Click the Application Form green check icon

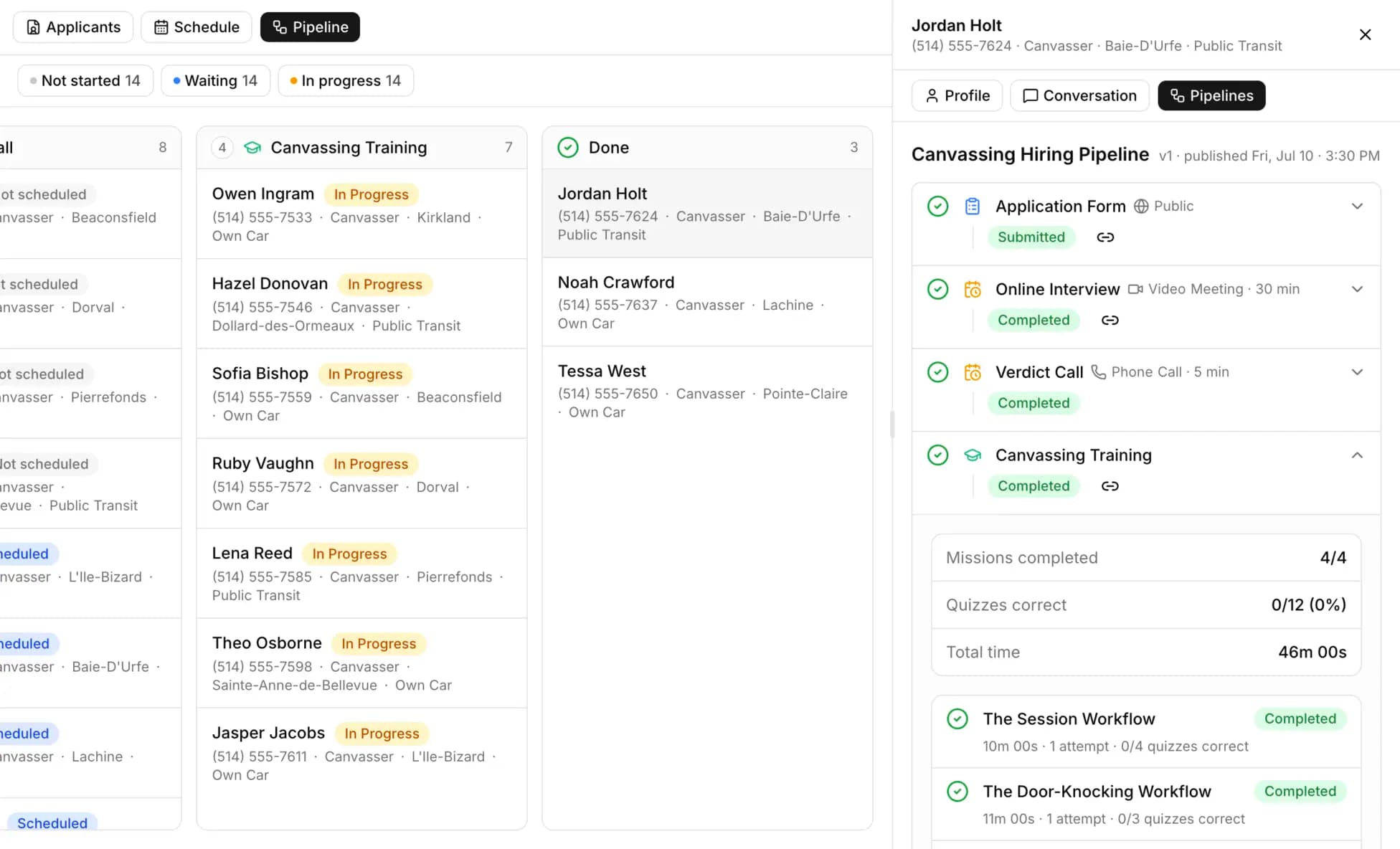937,207
